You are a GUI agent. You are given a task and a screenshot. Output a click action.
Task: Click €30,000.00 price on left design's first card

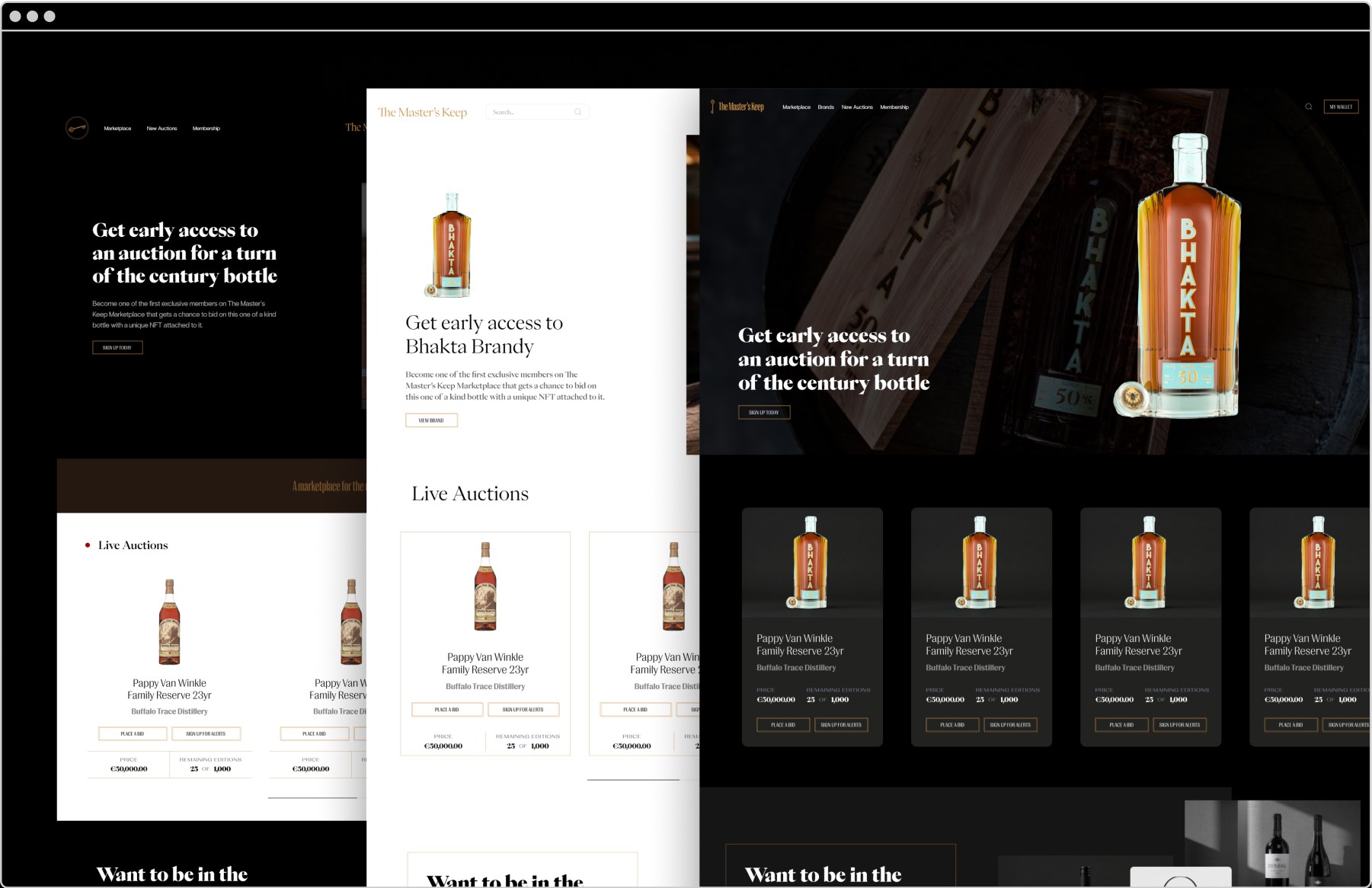point(129,769)
